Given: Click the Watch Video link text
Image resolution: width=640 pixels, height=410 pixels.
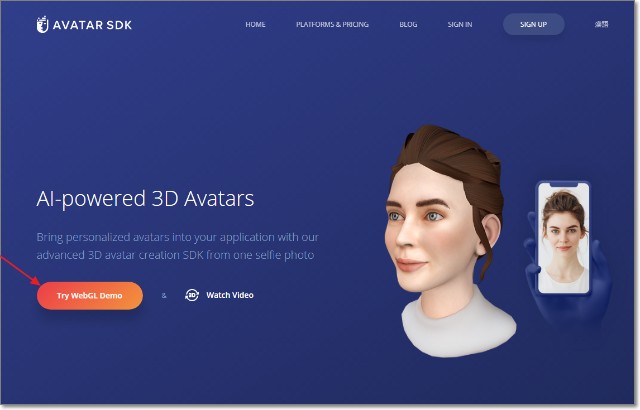Looking at the screenshot, I should [x=230, y=295].
